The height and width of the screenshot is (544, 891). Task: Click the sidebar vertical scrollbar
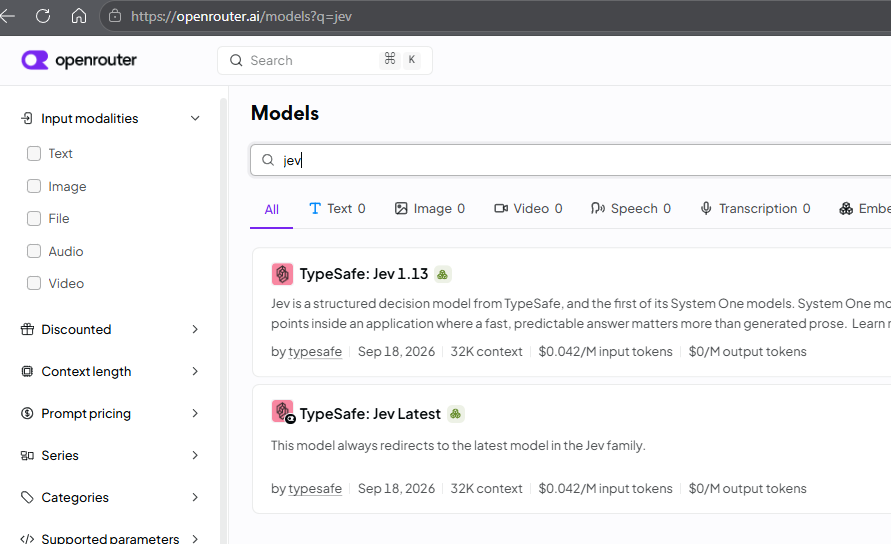(223, 318)
